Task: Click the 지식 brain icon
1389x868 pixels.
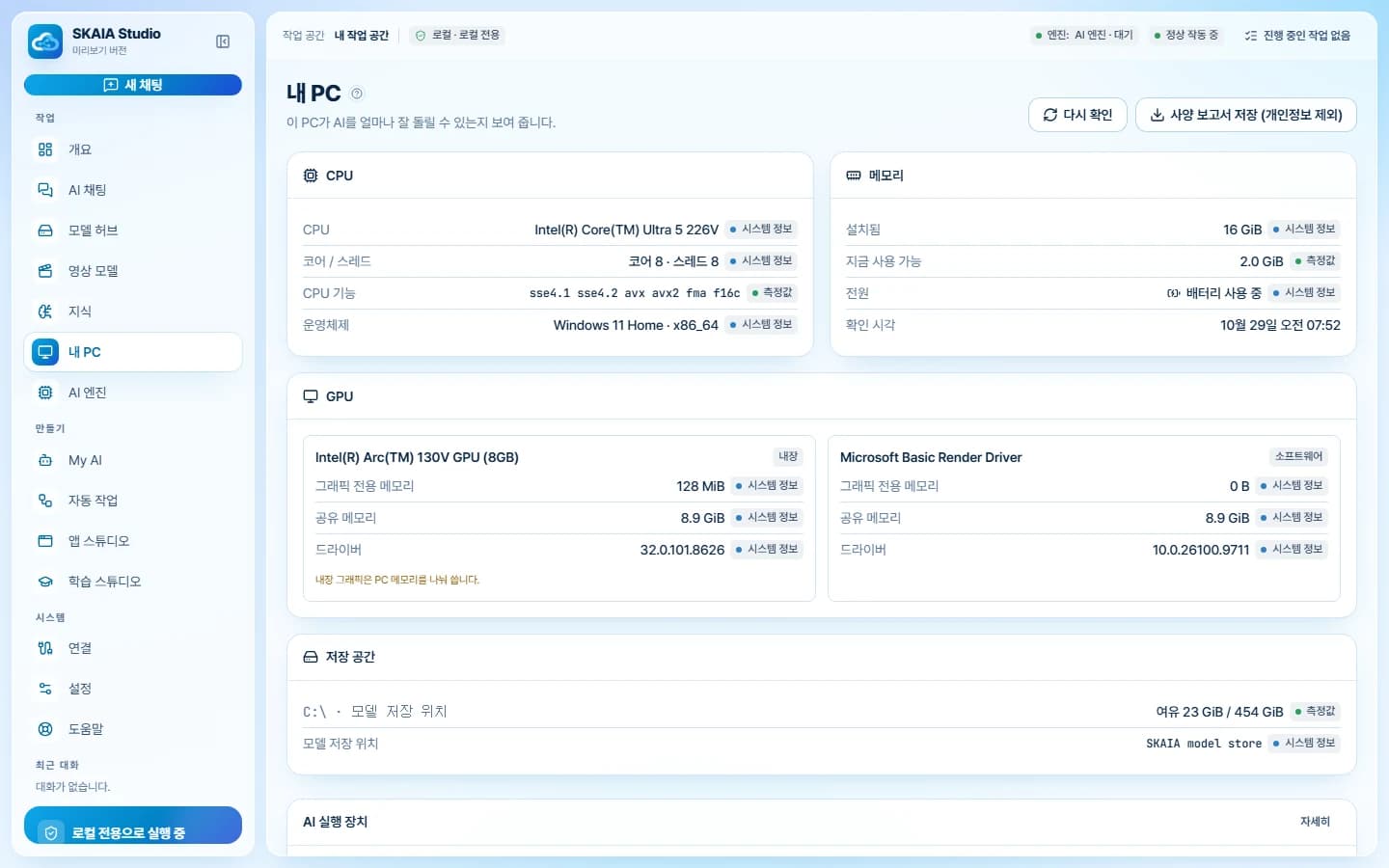Action: pyautogui.click(x=45, y=312)
